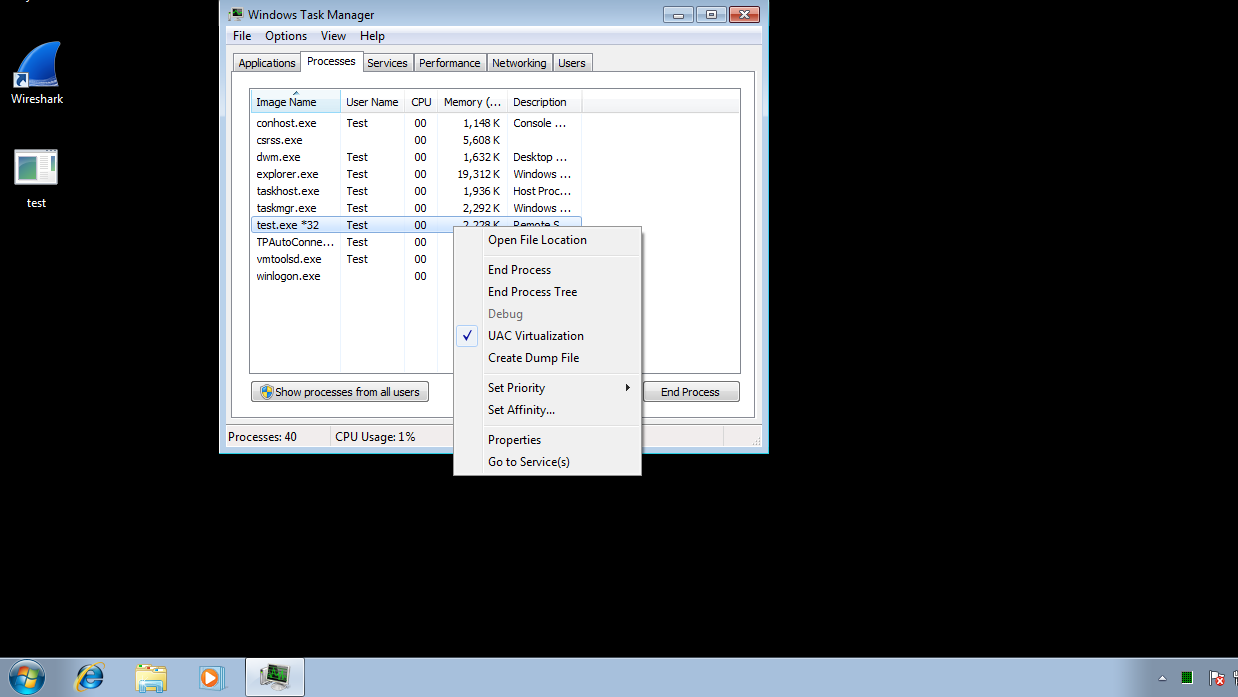
Task: Switch to the Users tab
Action: pyautogui.click(x=572, y=63)
